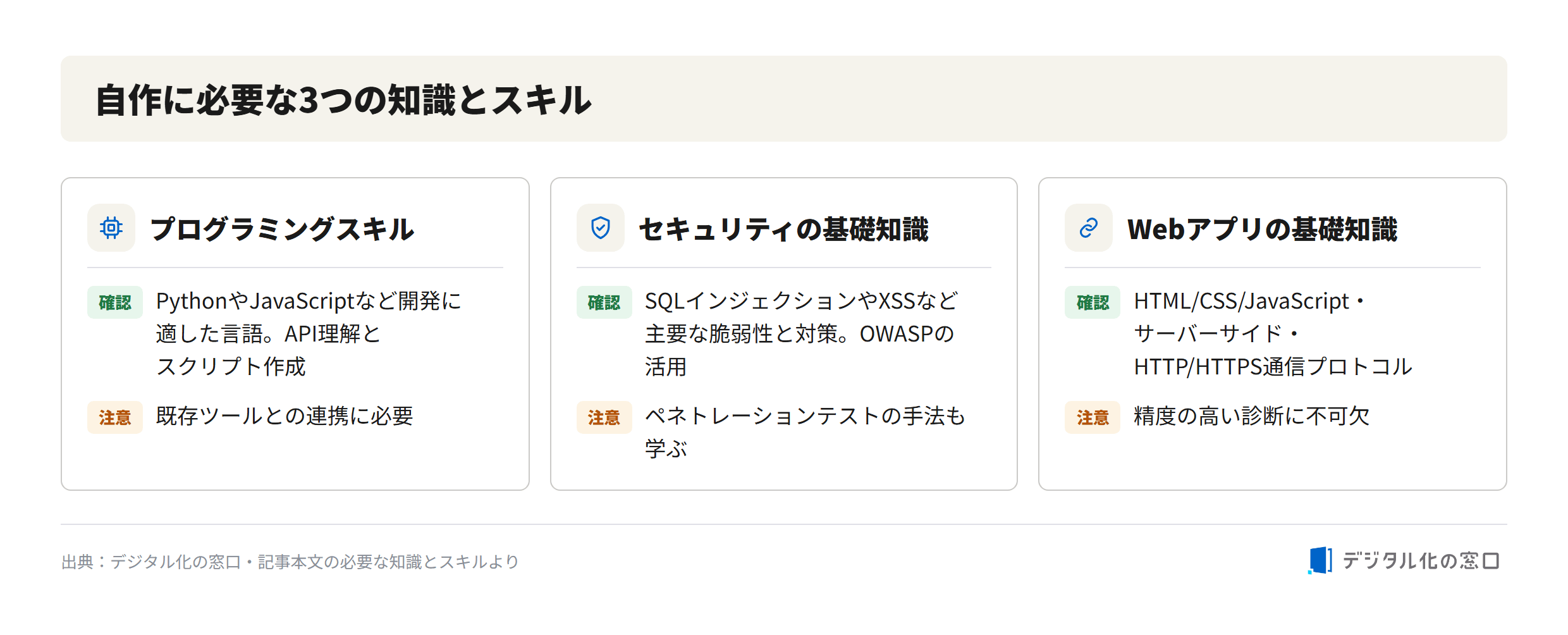1568x635 pixels.
Task: Click the green 確認 badge in programming card
Action: pyautogui.click(x=115, y=302)
